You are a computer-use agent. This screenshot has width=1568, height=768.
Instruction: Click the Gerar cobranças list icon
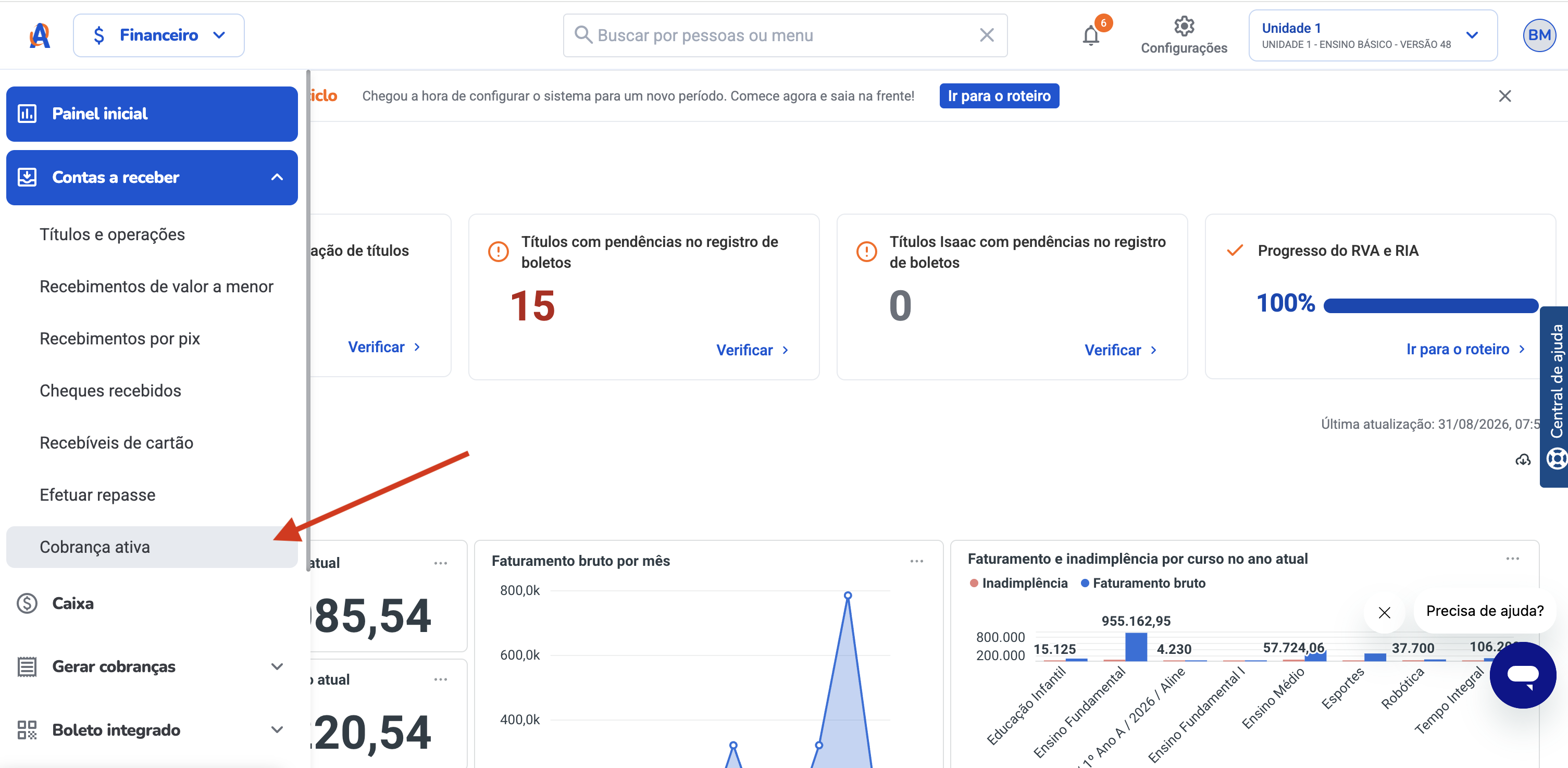[27, 667]
